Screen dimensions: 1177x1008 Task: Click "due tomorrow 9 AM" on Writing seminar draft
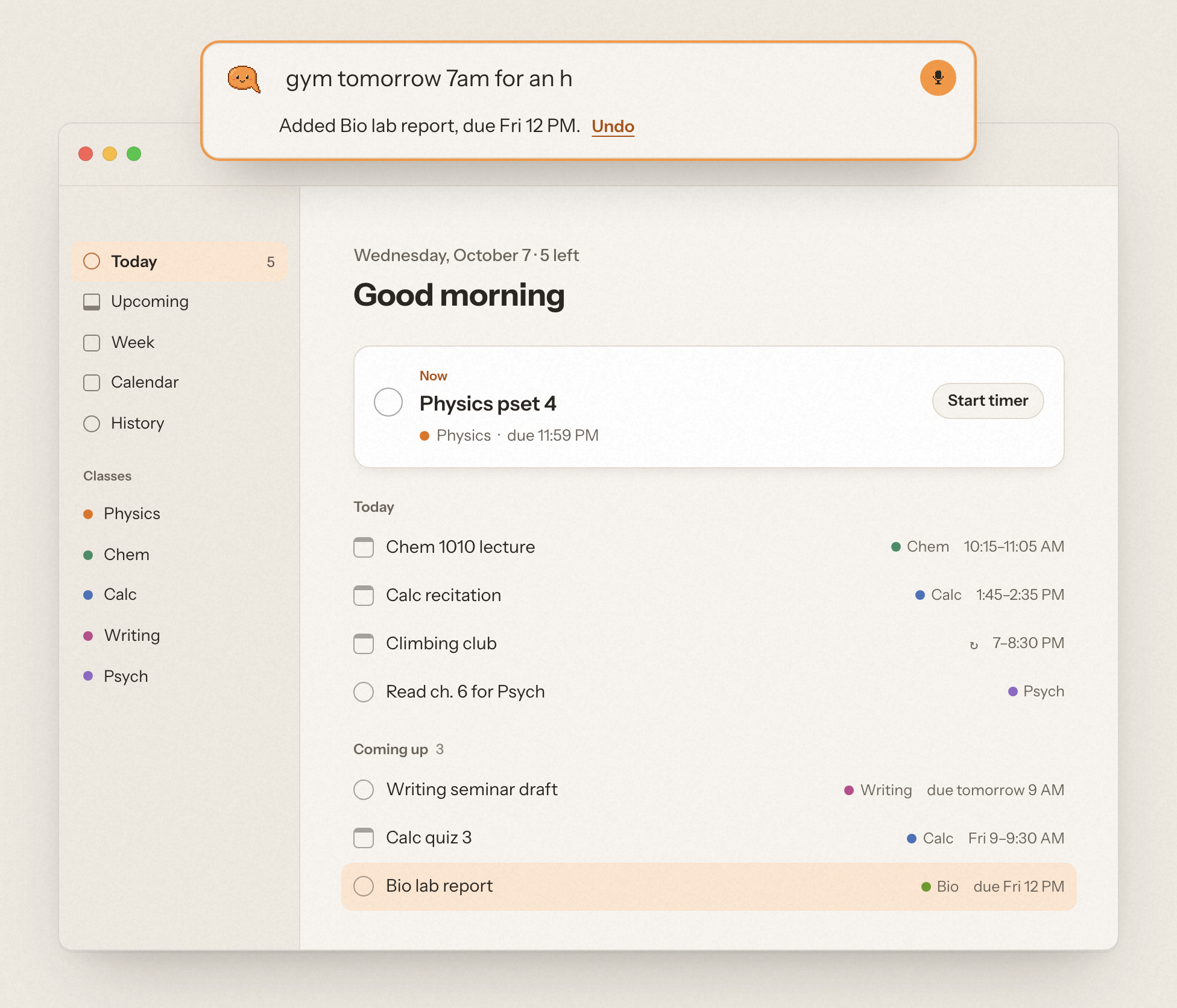[996, 790]
